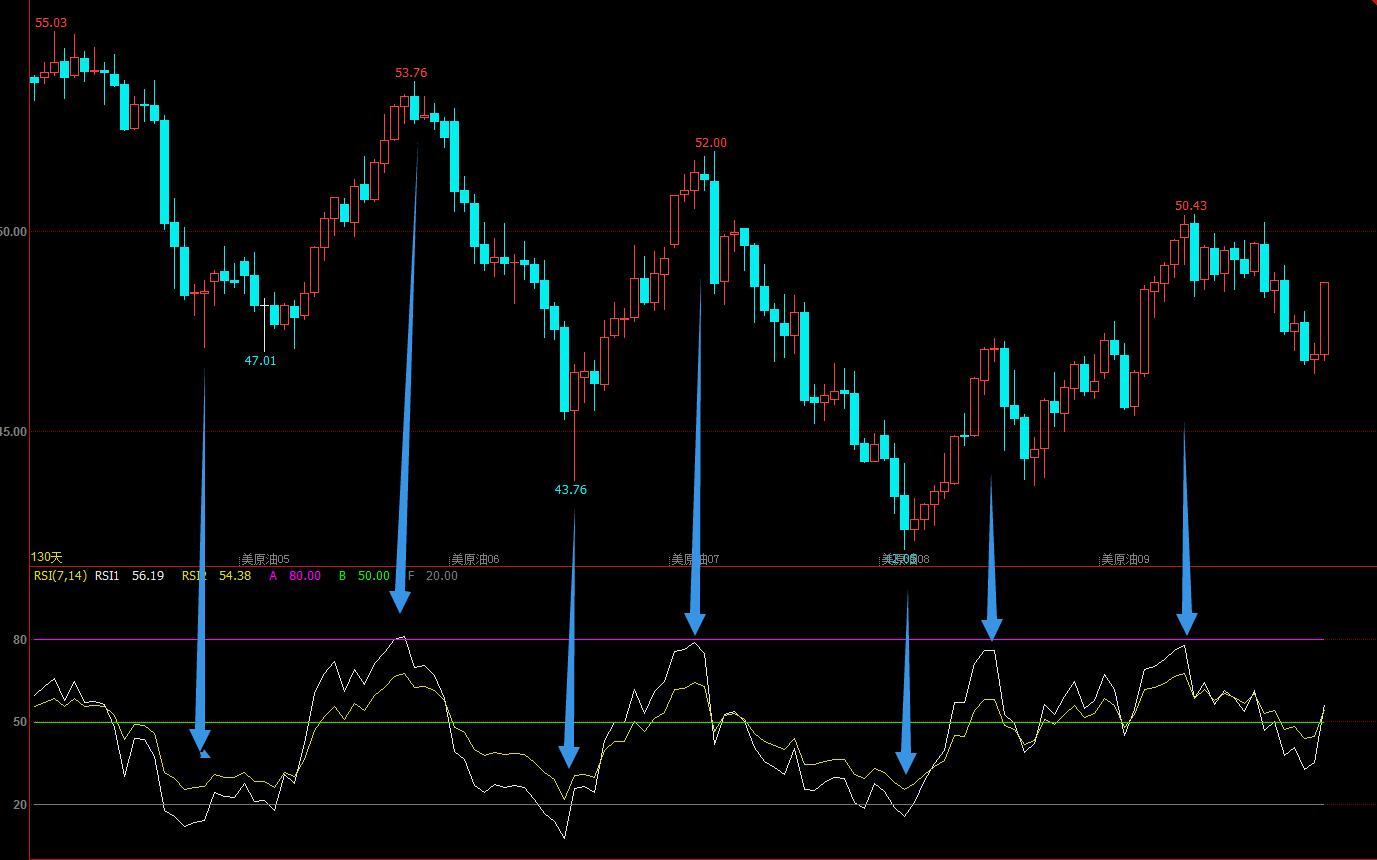Jump to the 美原油06 date marker
Viewport: 1377px width, 860px height.
[475, 559]
